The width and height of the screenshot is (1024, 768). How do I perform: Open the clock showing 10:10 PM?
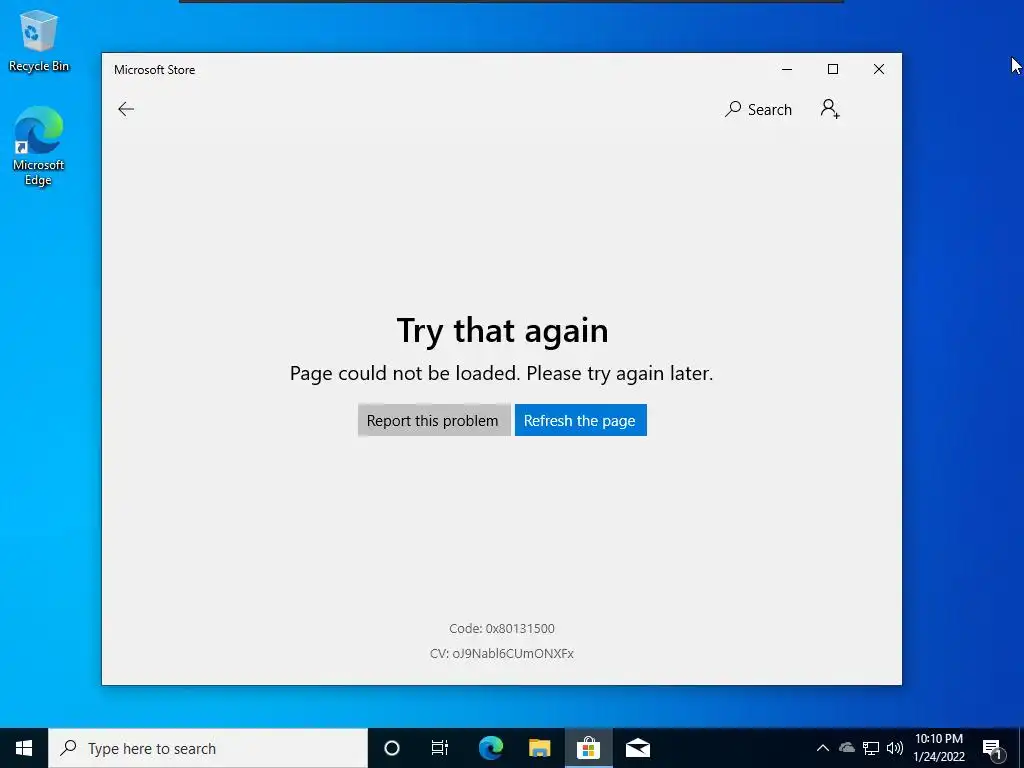click(x=938, y=748)
